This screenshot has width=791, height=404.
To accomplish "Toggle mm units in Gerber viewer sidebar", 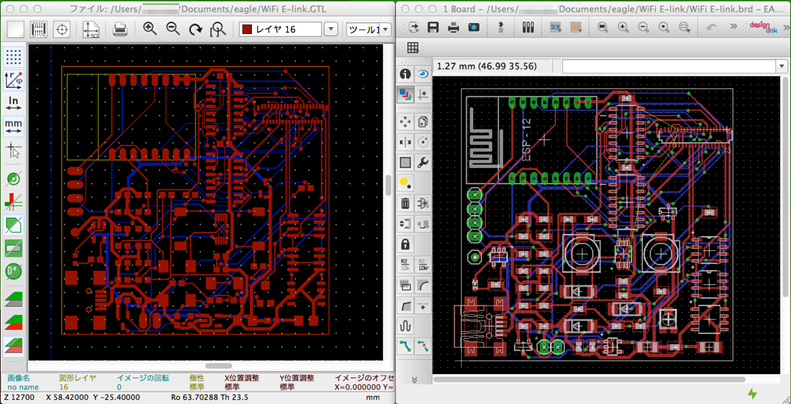I will [15, 126].
